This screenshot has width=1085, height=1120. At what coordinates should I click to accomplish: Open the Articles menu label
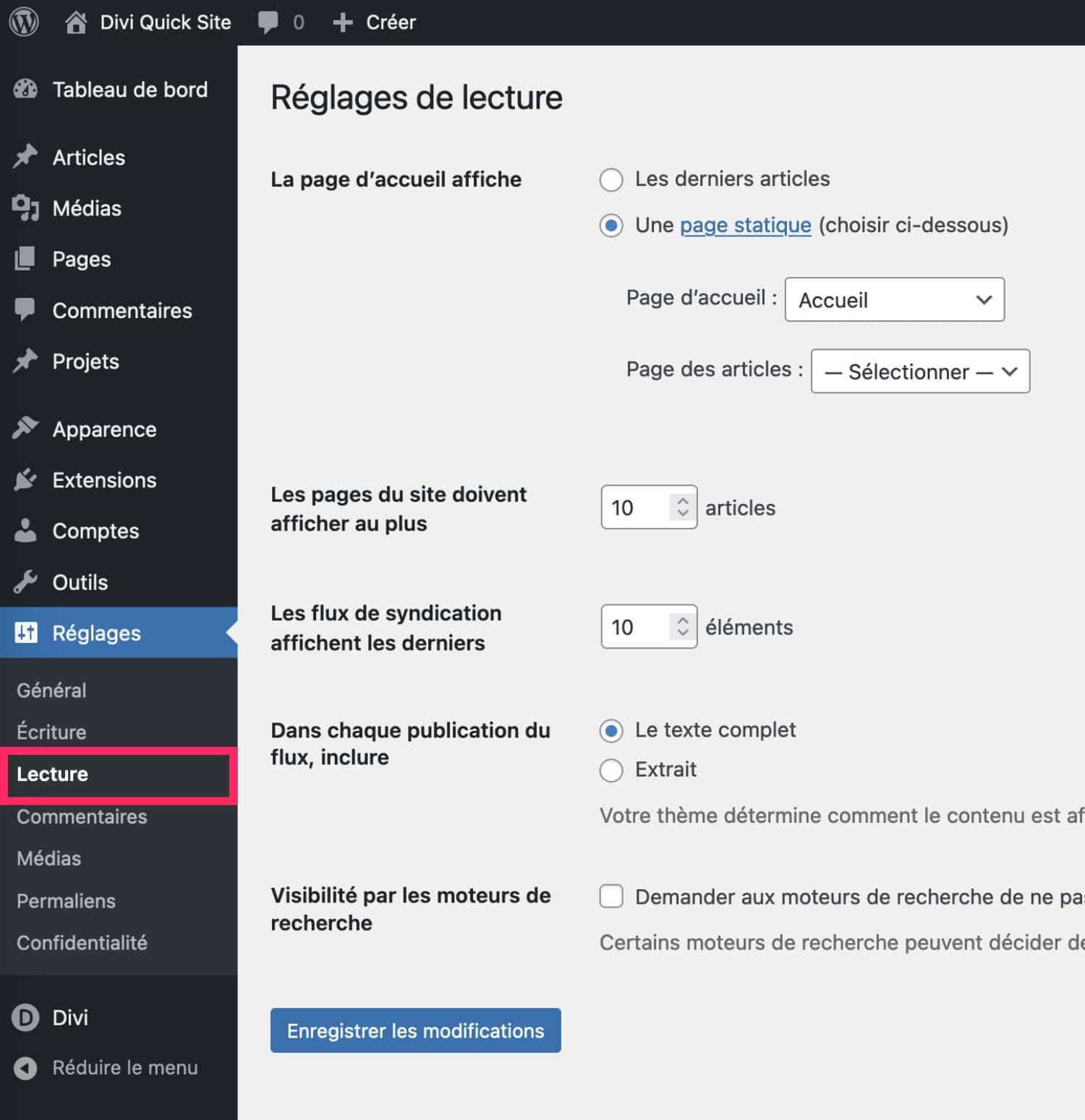(x=89, y=157)
